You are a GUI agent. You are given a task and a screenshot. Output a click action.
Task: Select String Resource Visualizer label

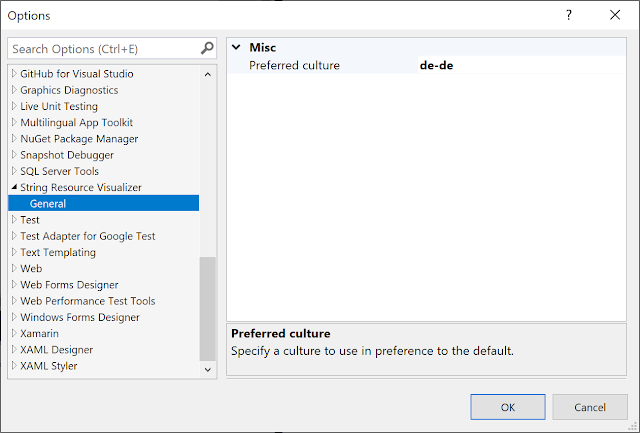pos(81,187)
